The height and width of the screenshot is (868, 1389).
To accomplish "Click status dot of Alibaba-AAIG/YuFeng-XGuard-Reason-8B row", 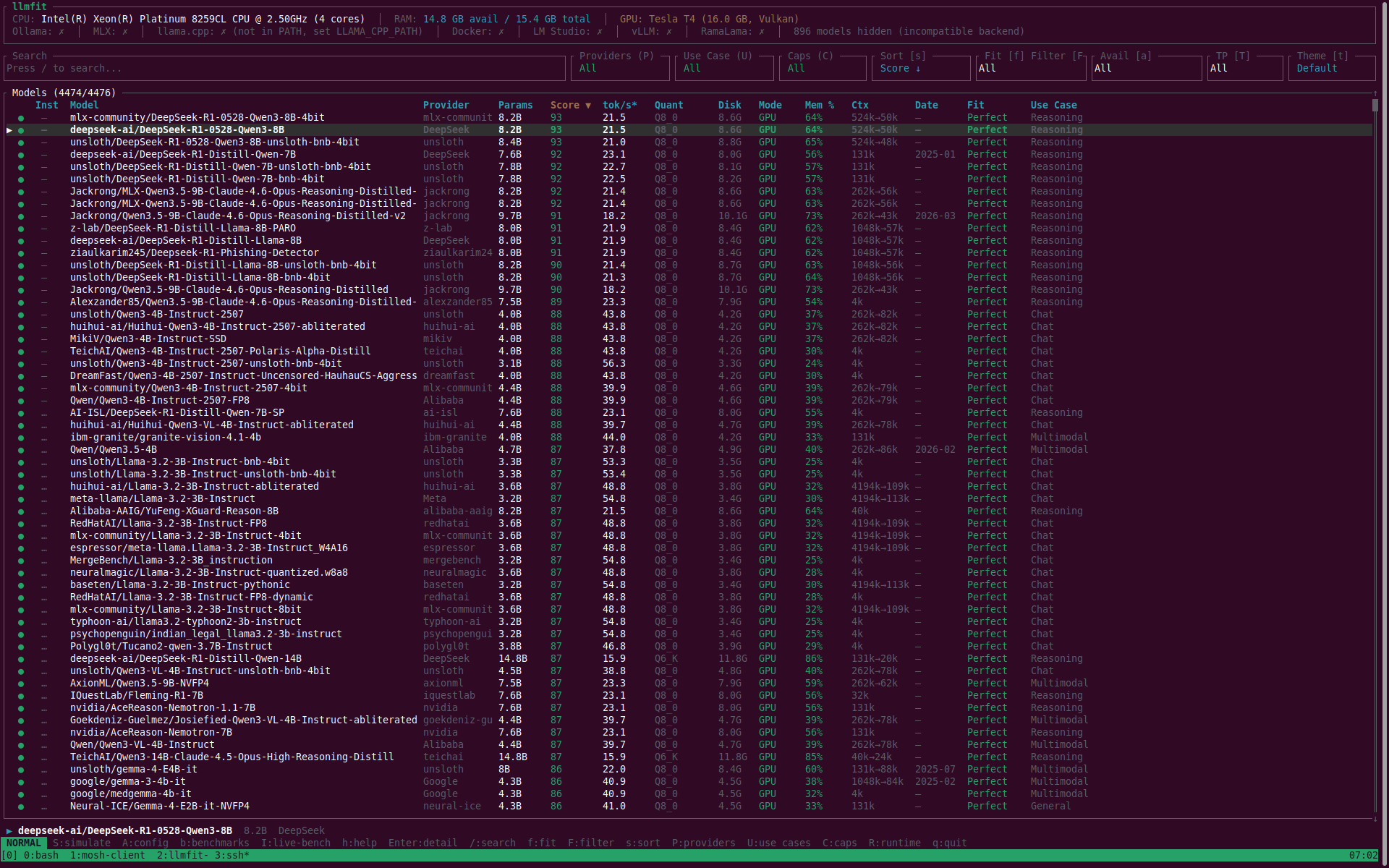I will [x=21, y=511].
